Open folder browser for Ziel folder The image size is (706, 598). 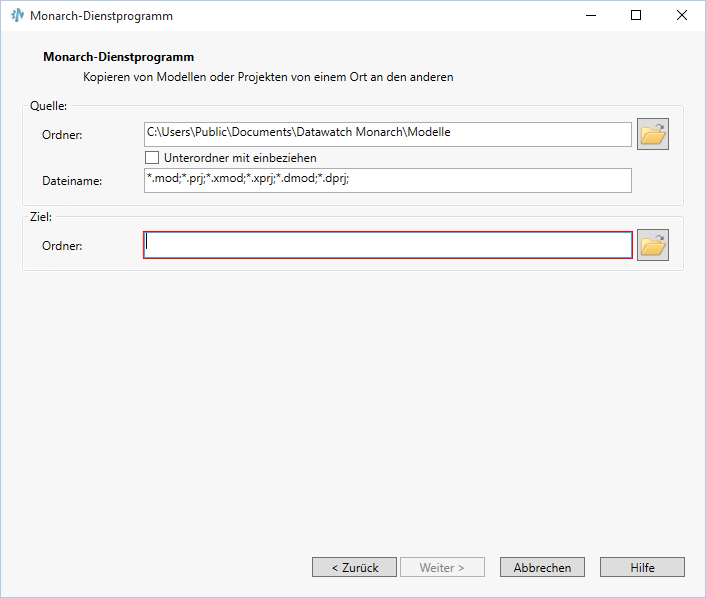coord(653,245)
